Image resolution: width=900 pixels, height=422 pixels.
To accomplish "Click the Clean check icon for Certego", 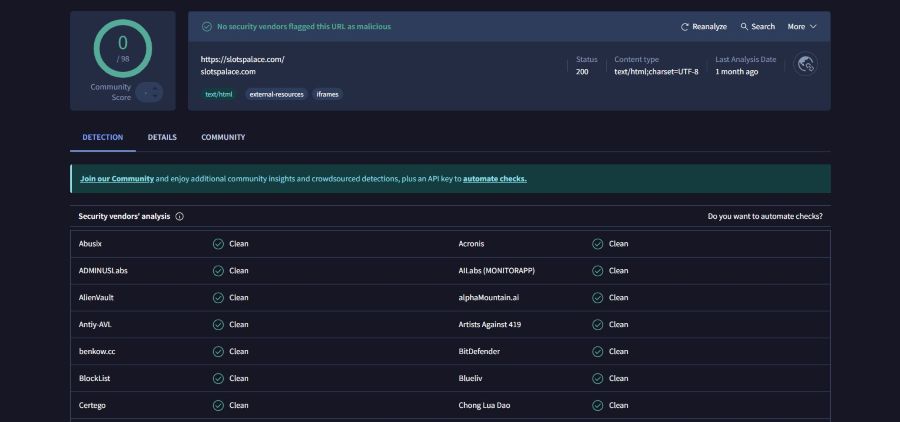I will coord(218,405).
